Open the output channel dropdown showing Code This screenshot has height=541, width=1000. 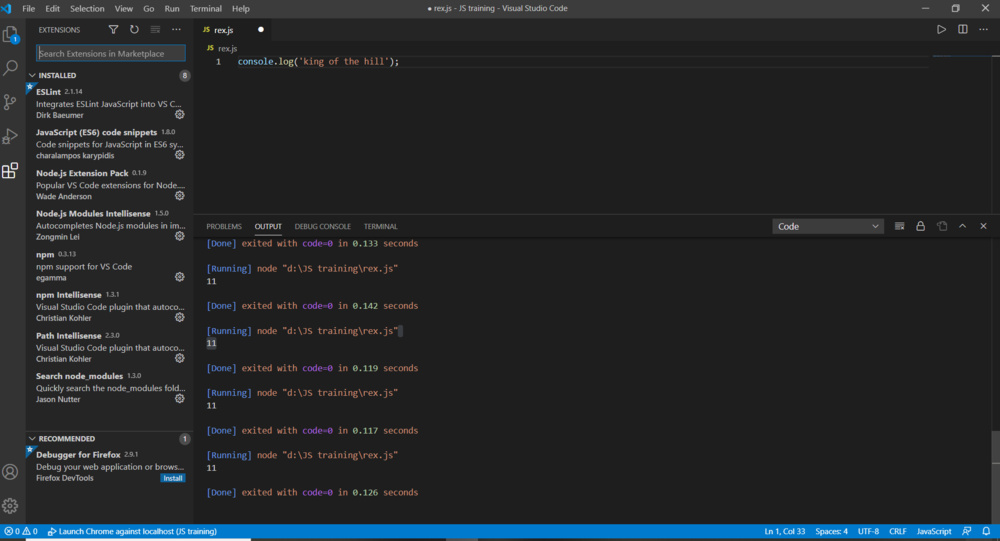[828, 226]
